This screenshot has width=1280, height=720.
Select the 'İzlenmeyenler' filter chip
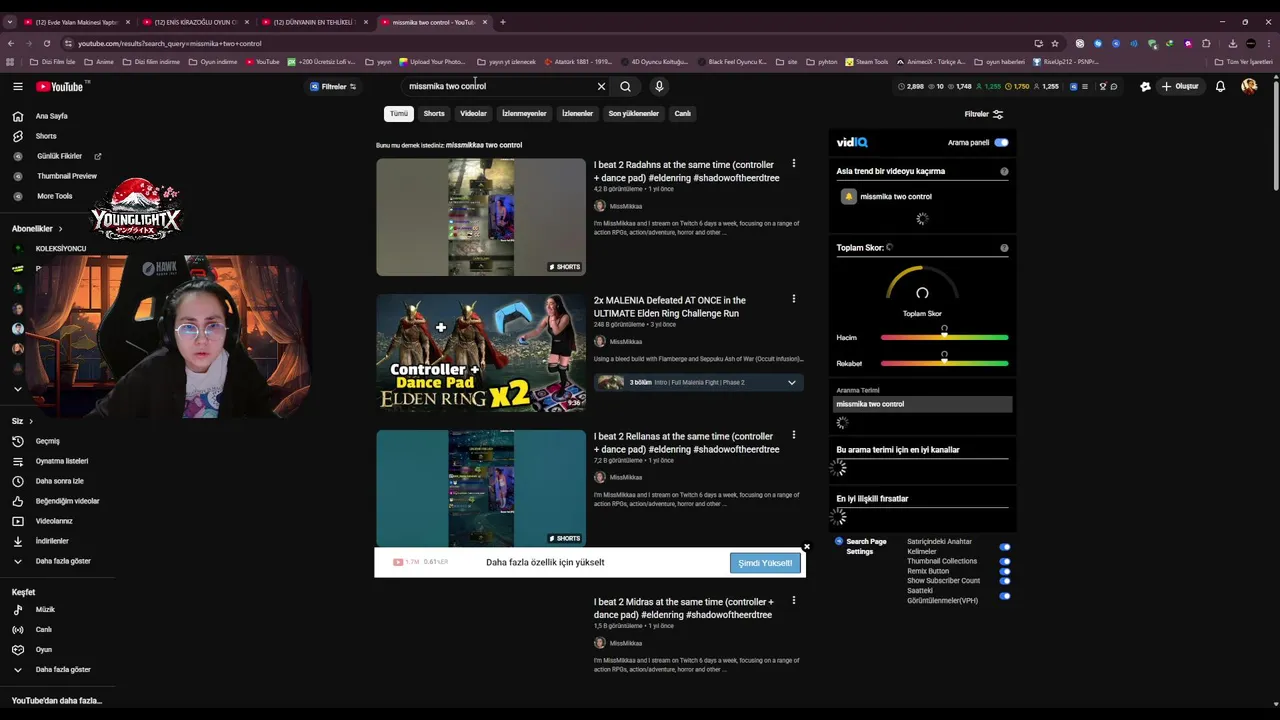tap(524, 114)
